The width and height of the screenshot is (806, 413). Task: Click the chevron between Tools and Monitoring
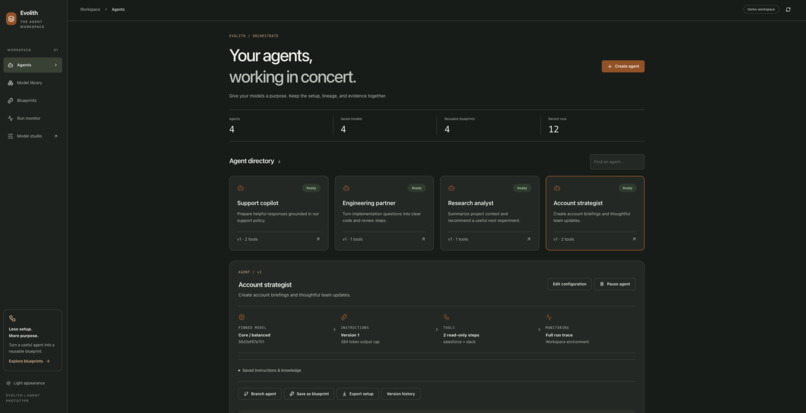539,330
